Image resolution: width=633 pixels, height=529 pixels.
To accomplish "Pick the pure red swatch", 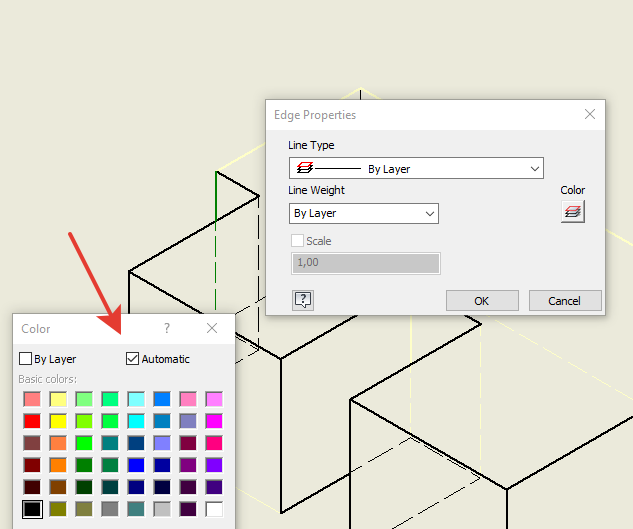I will (32, 421).
